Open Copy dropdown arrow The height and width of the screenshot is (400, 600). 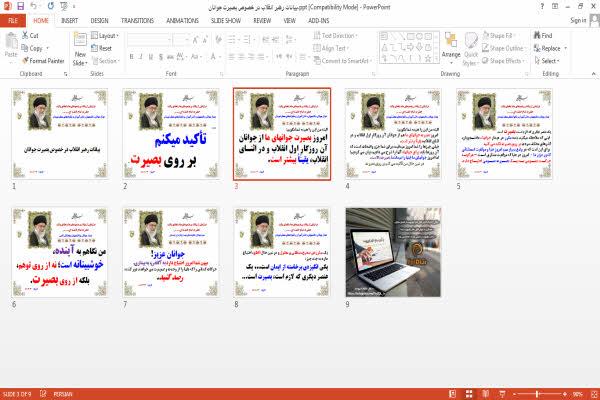tap(48, 48)
